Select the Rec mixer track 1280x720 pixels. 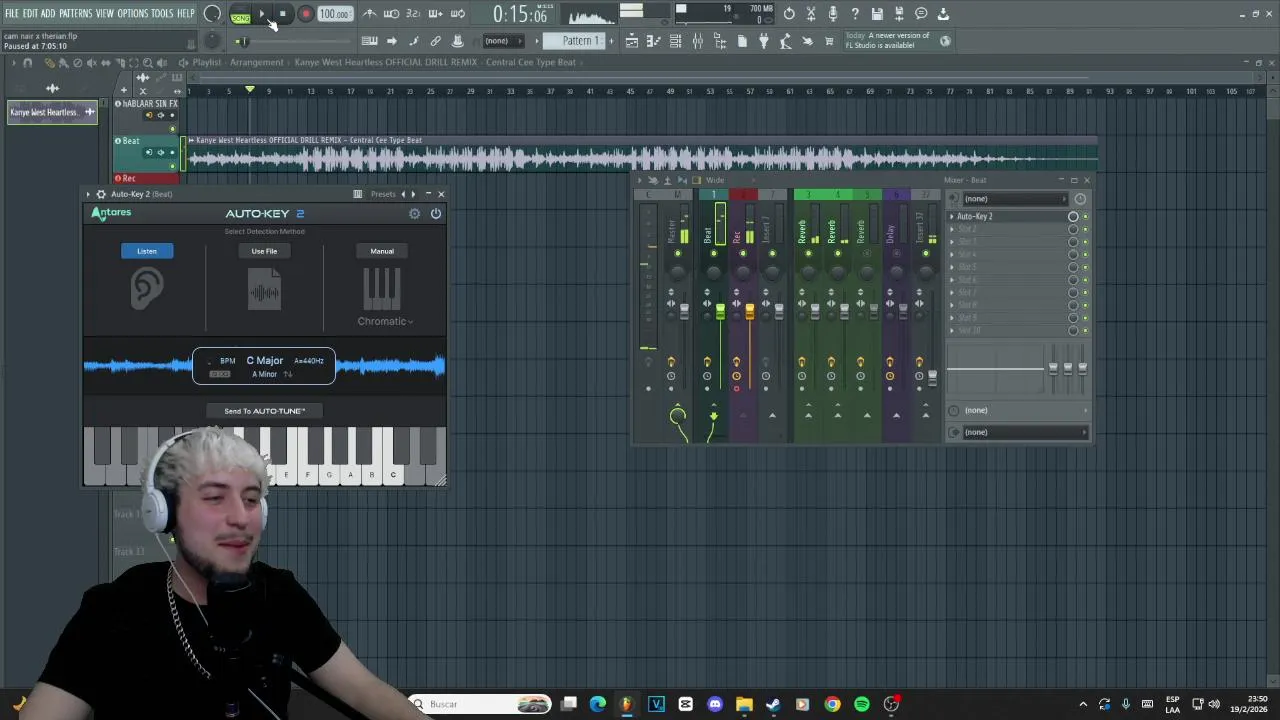coord(737,237)
